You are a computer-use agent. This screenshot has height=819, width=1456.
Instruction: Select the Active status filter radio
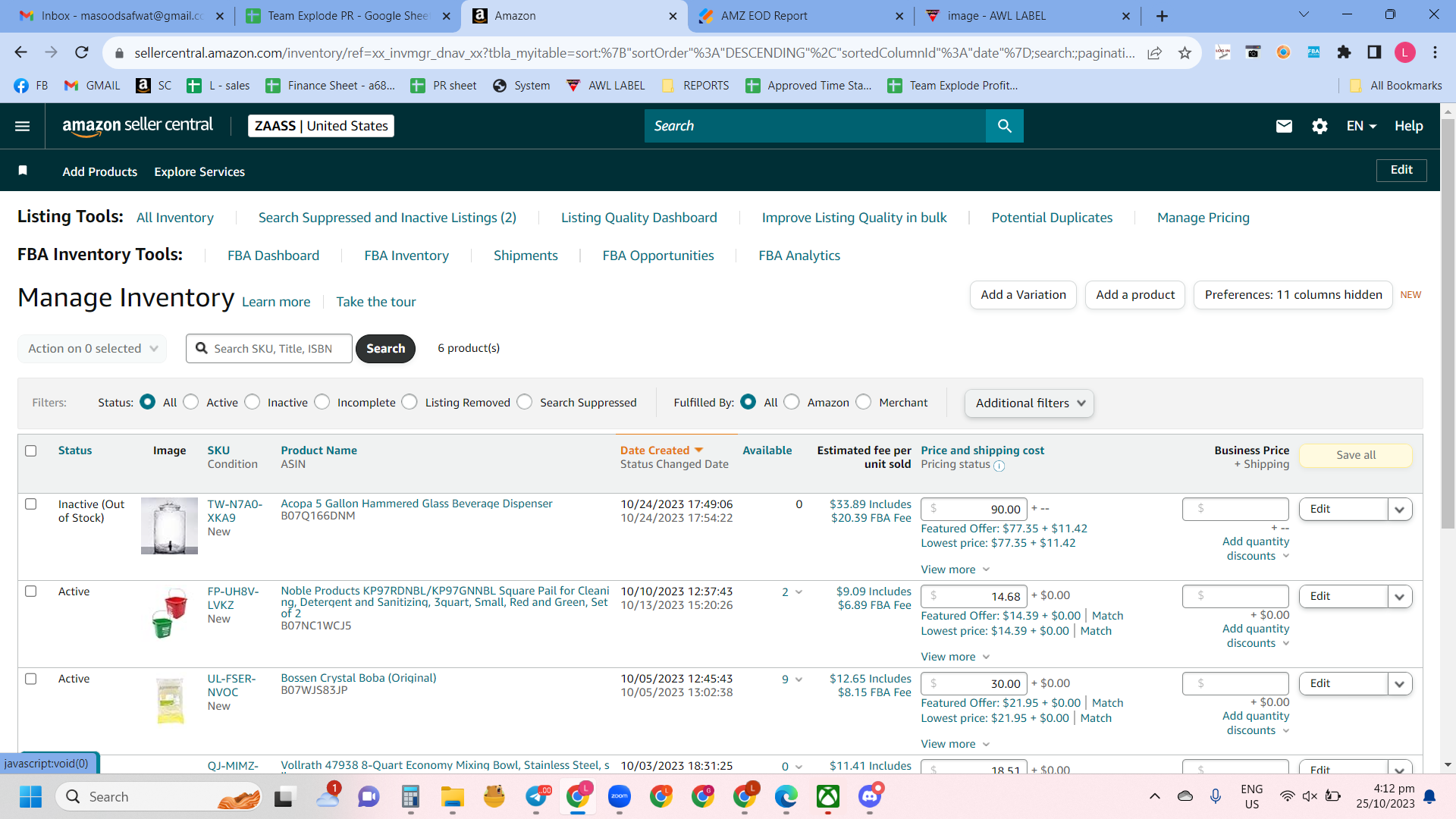[x=191, y=402]
